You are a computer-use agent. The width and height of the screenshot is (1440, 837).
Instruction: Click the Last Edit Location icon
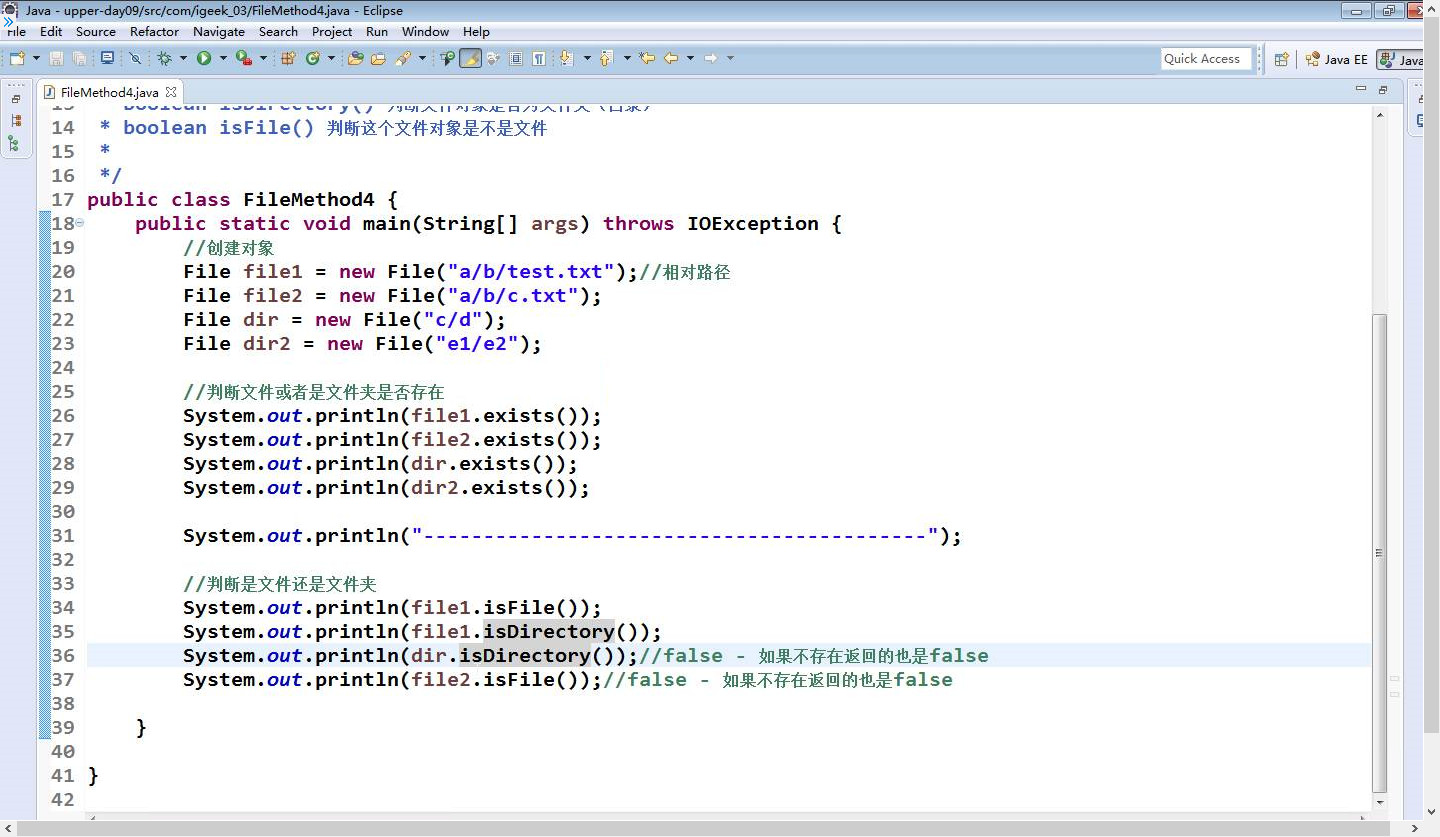647,58
